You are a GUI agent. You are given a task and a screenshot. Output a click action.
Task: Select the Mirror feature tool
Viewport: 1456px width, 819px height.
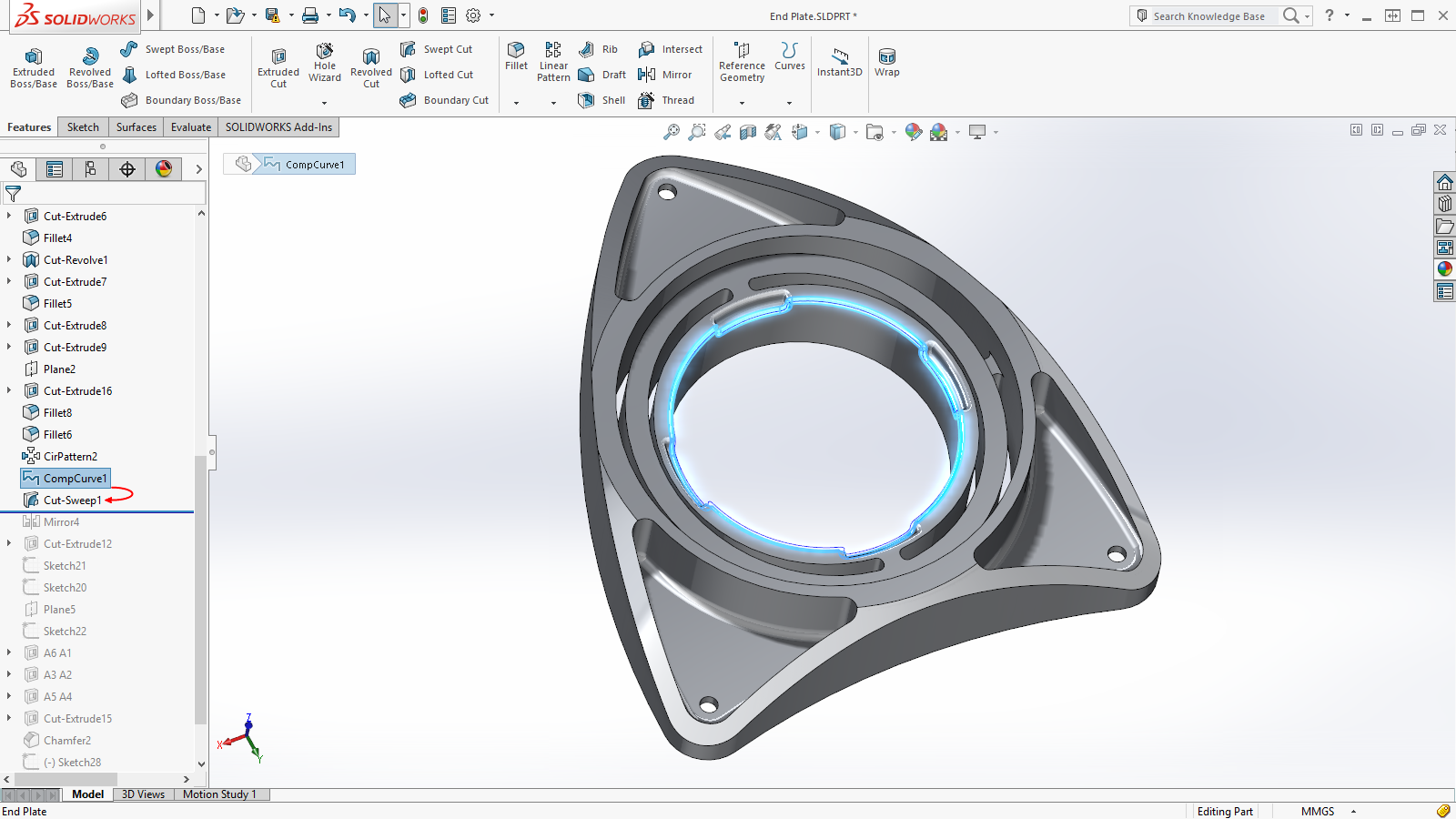click(670, 75)
